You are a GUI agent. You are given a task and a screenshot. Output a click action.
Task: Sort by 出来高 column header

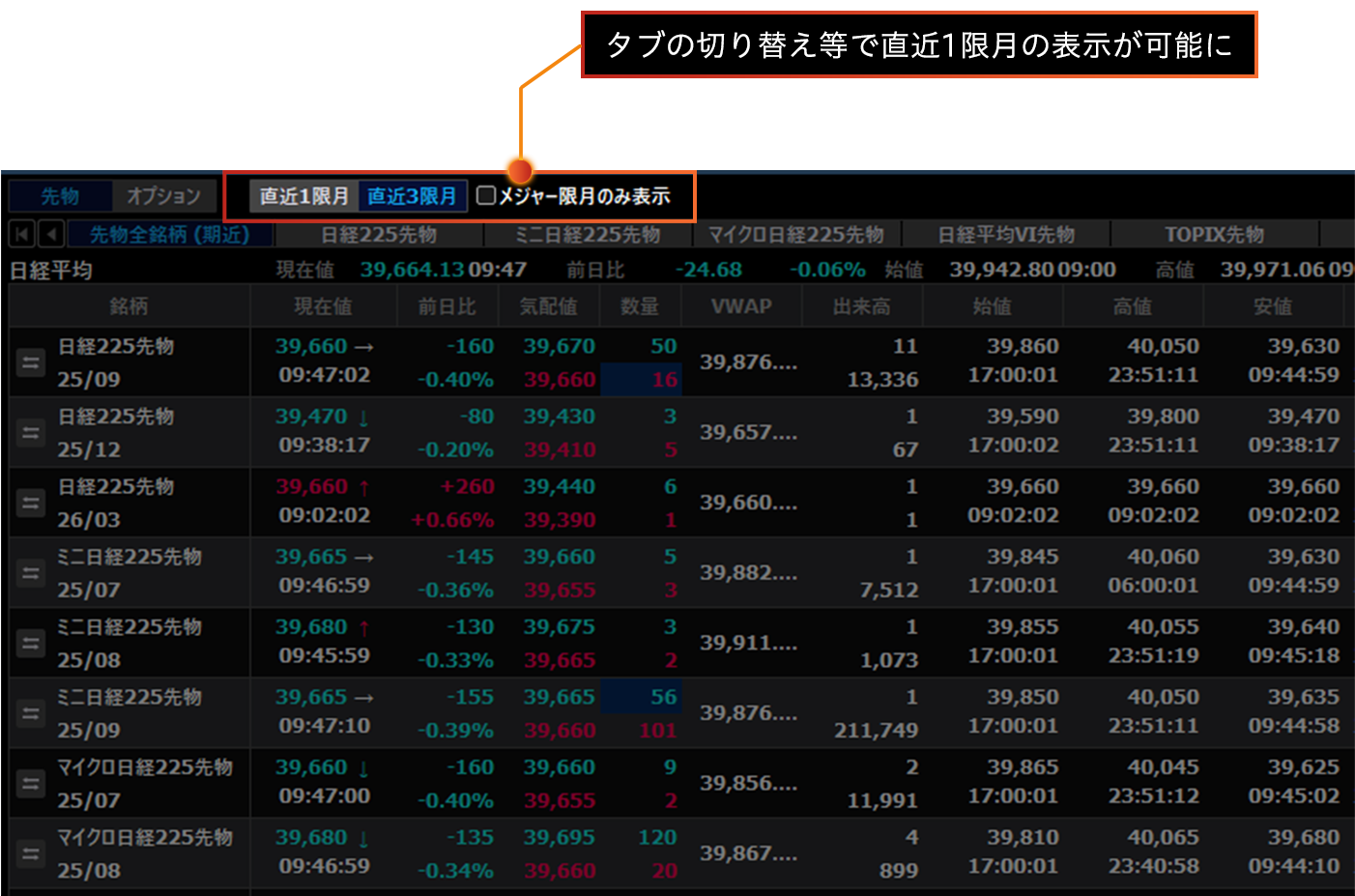click(x=862, y=306)
